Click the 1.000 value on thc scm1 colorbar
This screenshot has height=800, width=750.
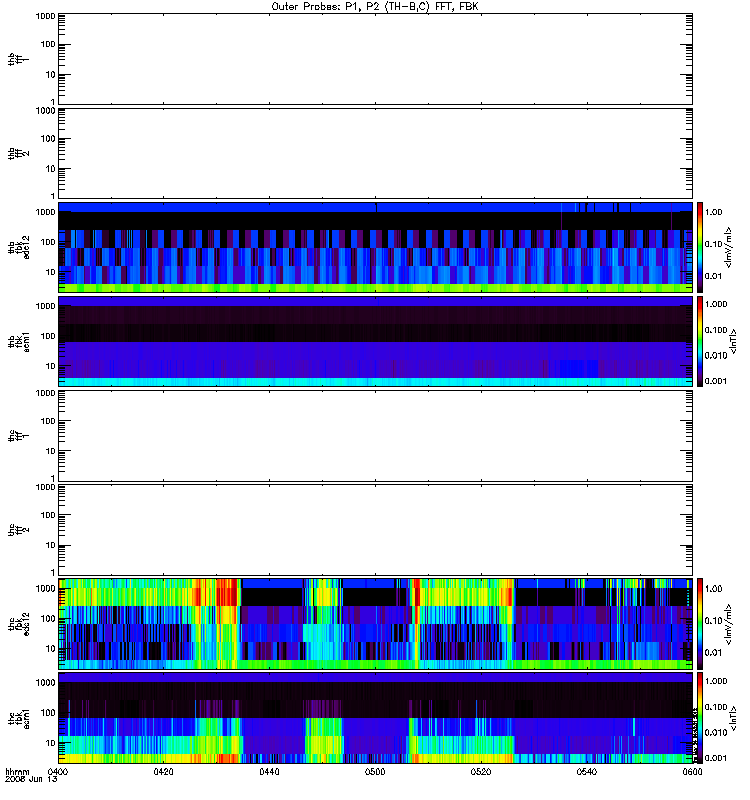coord(716,681)
